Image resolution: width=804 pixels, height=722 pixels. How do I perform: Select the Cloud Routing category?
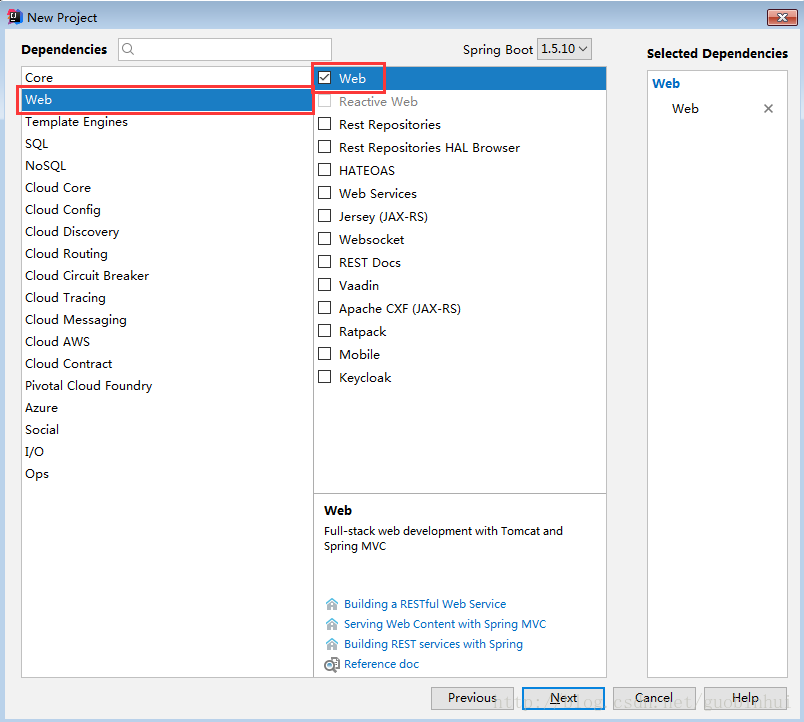(167, 254)
